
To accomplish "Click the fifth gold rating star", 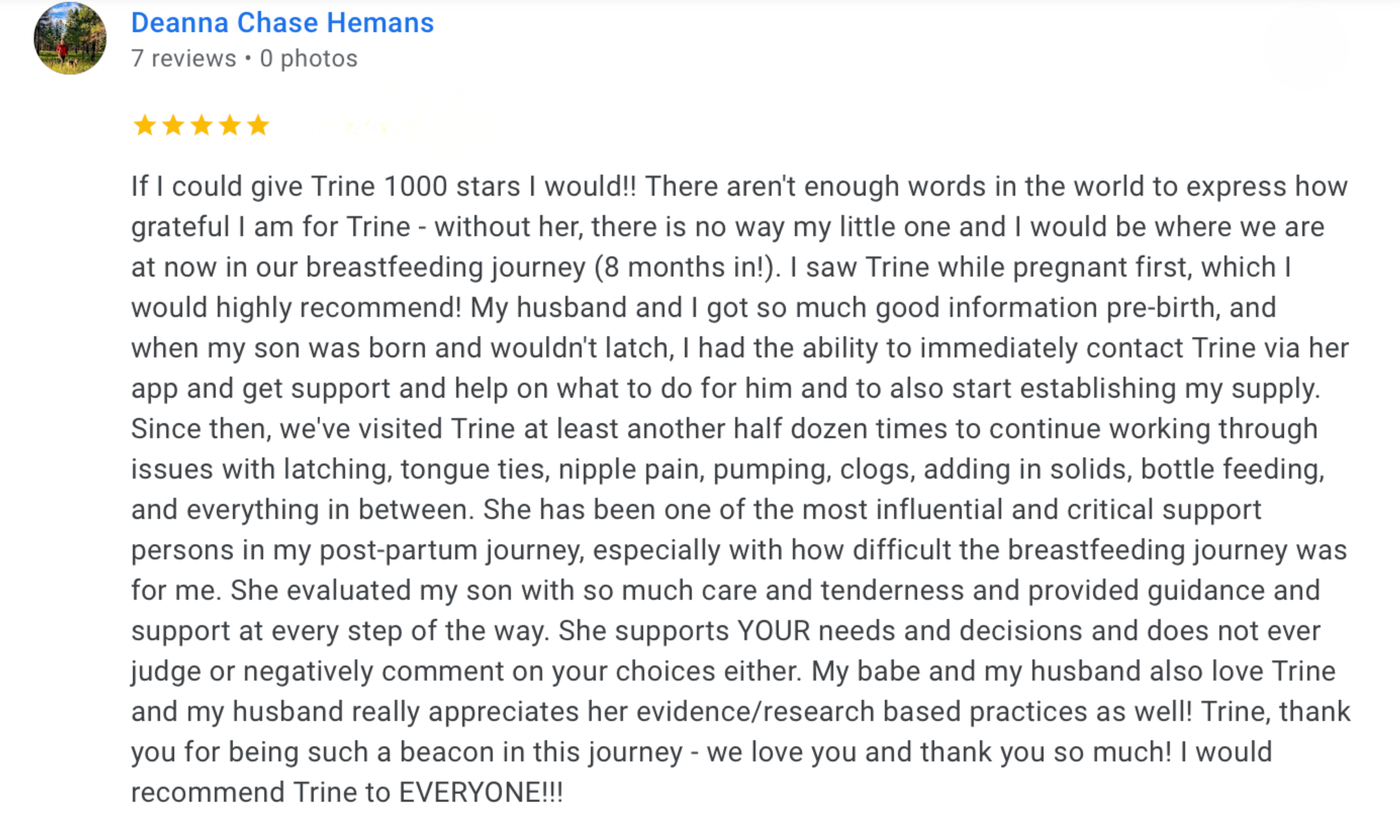I will coord(258,125).
